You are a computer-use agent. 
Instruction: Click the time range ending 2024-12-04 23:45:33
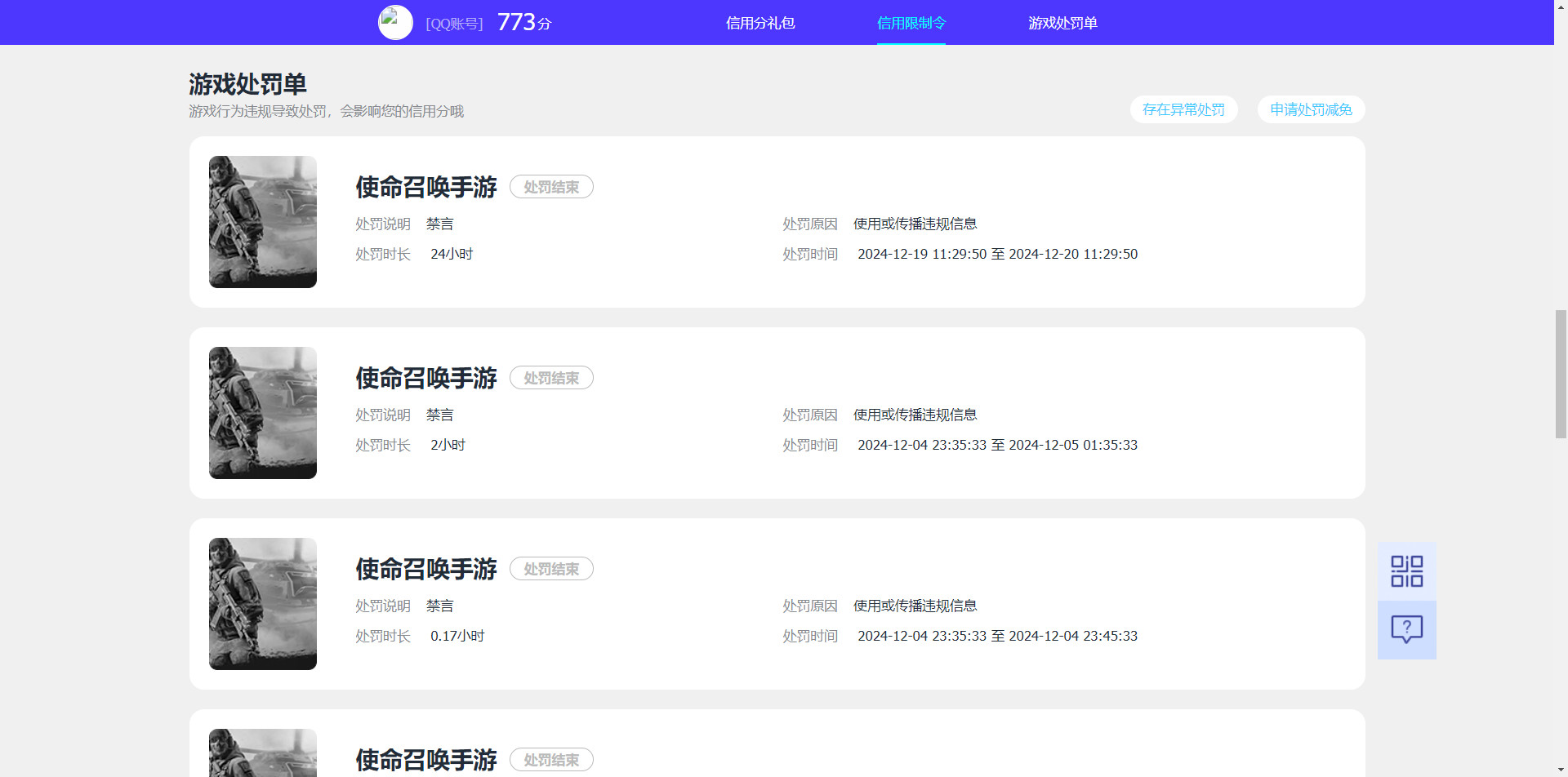coord(997,636)
